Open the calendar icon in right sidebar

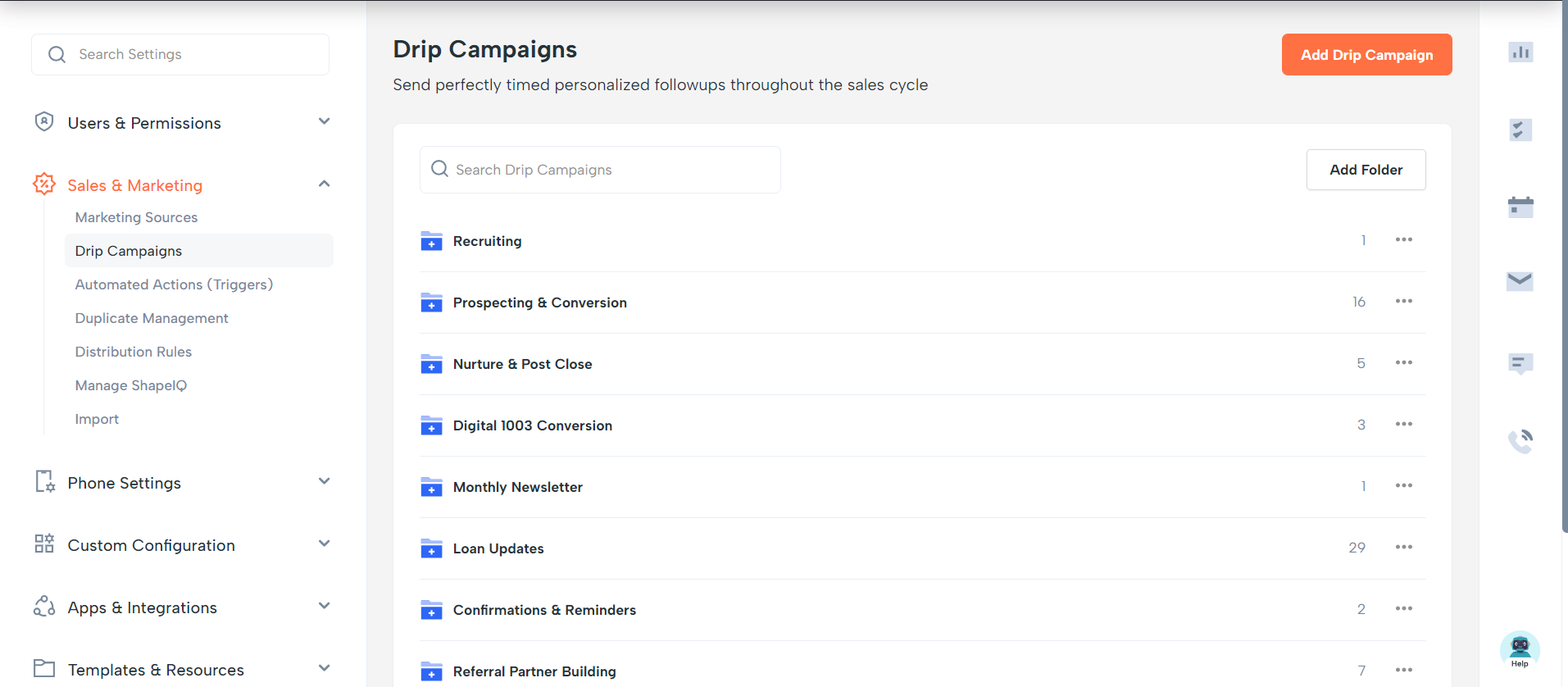[x=1520, y=207]
